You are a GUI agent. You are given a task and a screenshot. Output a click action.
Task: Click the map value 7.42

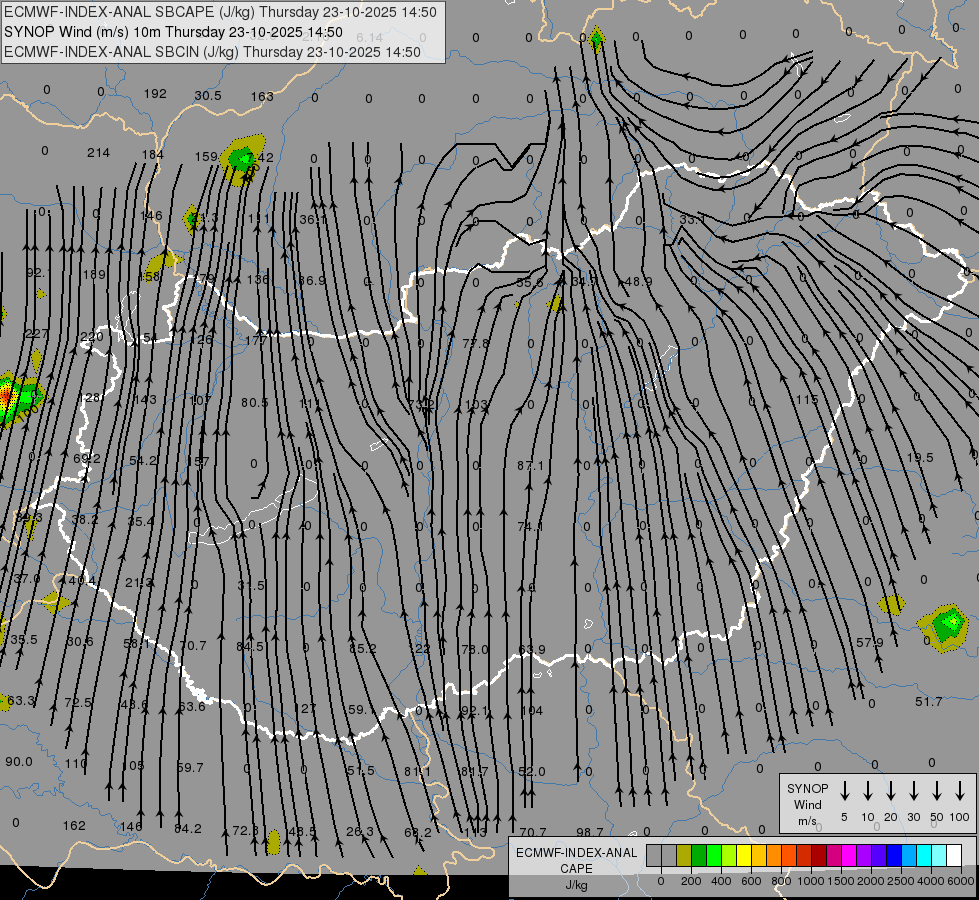(x=259, y=157)
